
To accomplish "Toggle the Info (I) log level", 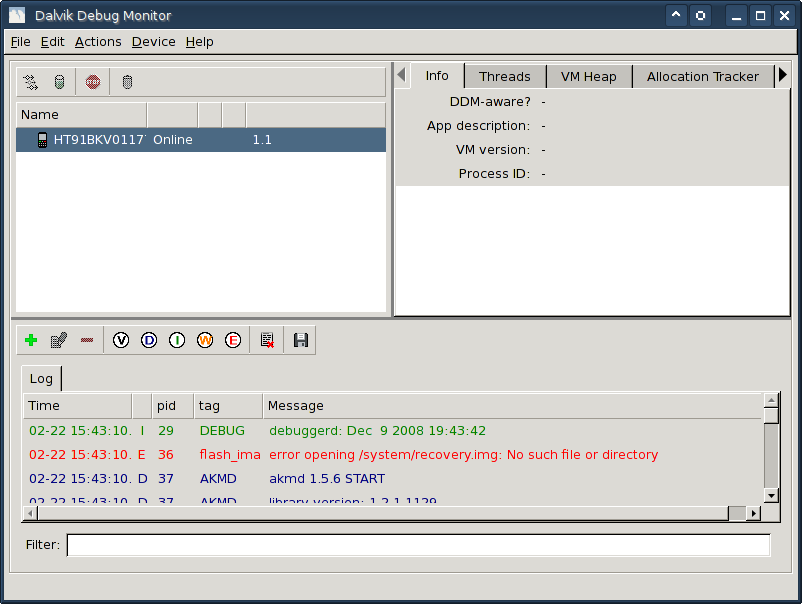I will [177, 340].
